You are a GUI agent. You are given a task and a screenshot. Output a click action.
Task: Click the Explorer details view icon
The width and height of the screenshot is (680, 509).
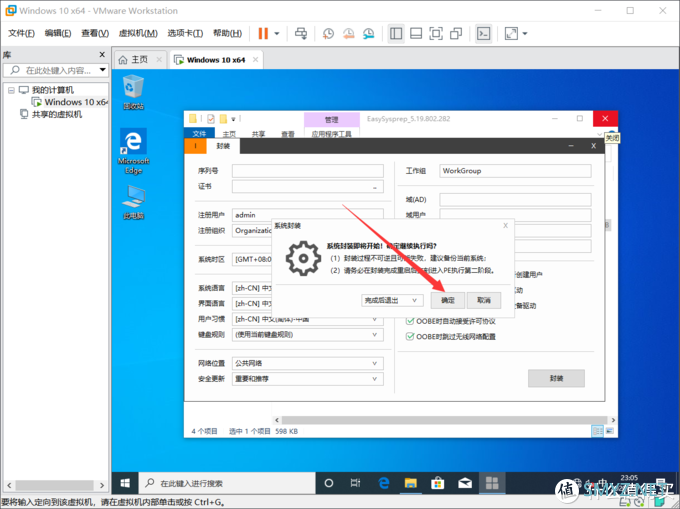(x=598, y=431)
